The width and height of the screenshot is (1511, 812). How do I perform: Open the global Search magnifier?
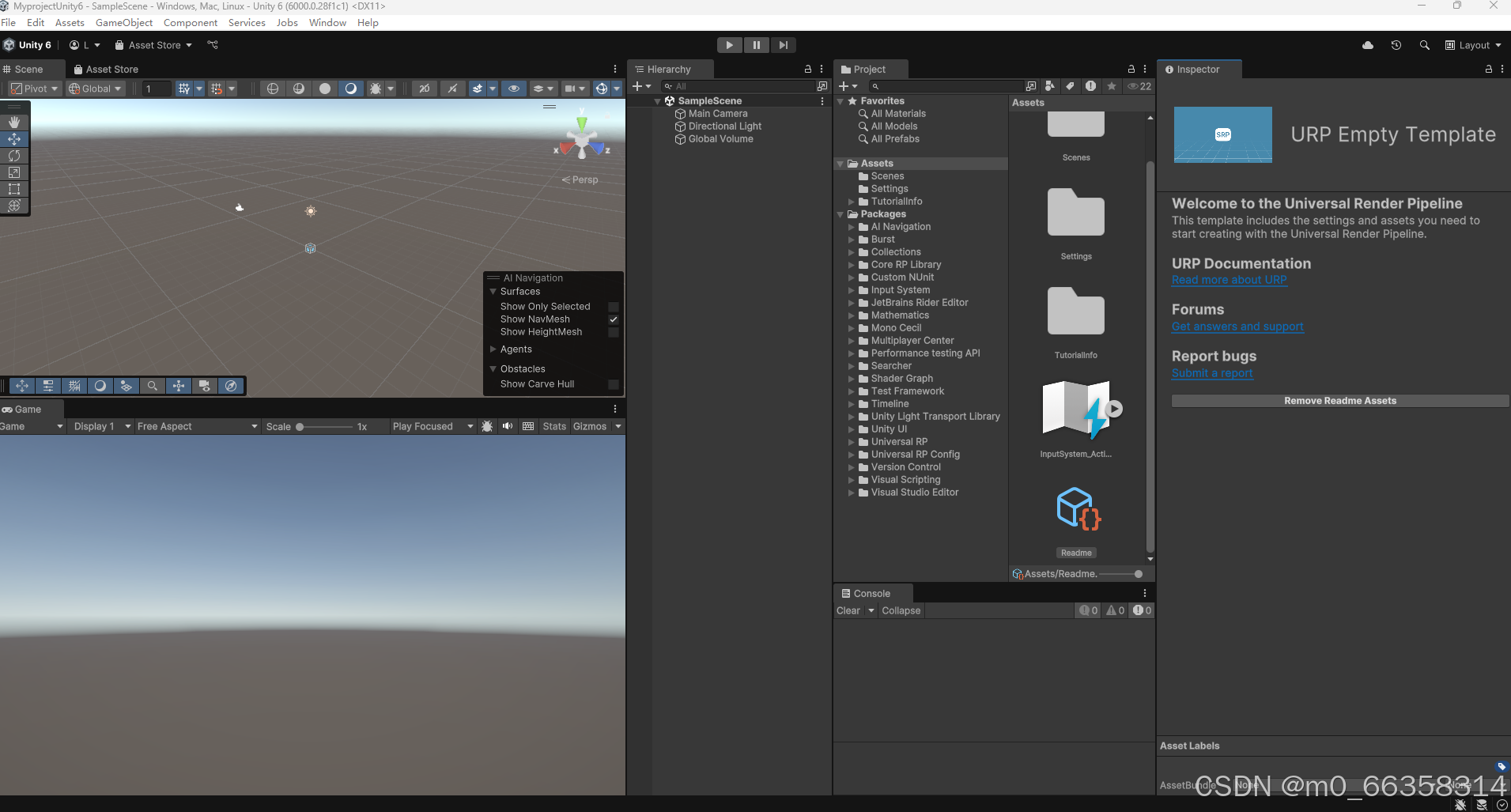[1425, 45]
